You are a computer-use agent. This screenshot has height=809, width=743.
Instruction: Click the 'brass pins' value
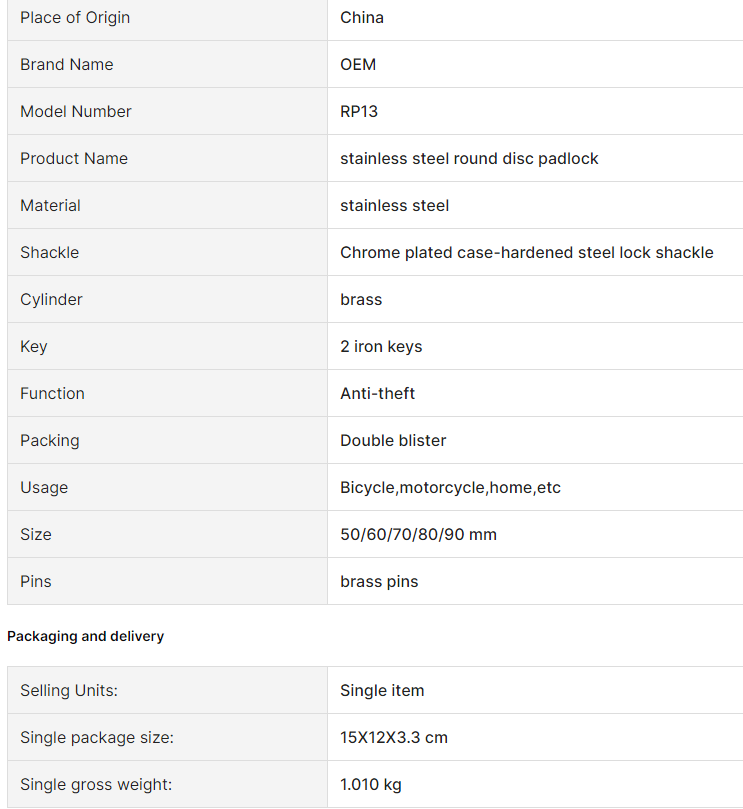pos(379,582)
